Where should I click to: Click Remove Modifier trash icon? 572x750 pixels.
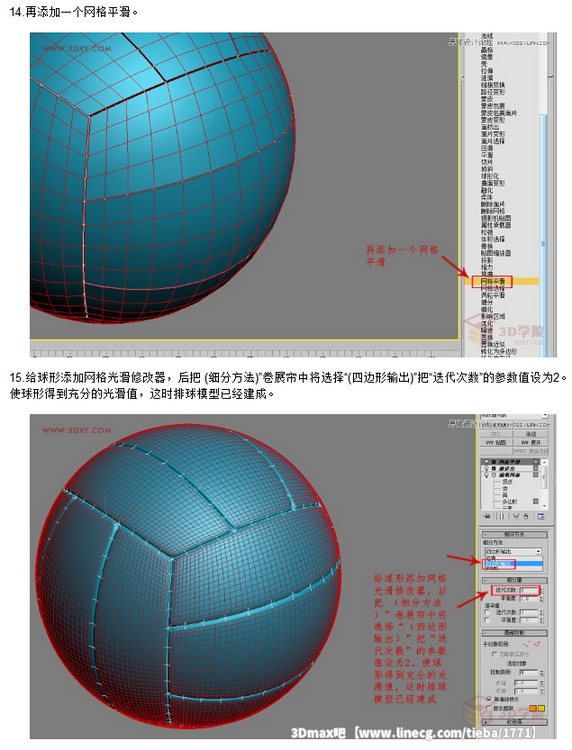[x=526, y=517]
